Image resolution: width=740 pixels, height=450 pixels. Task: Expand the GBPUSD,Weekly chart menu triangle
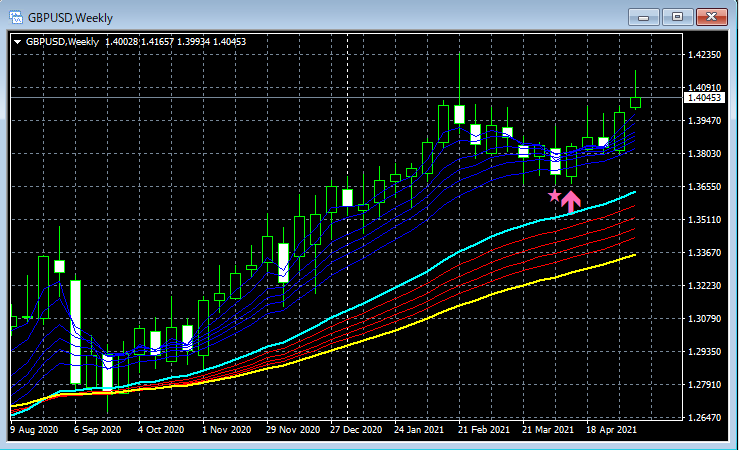pos(17,42)
